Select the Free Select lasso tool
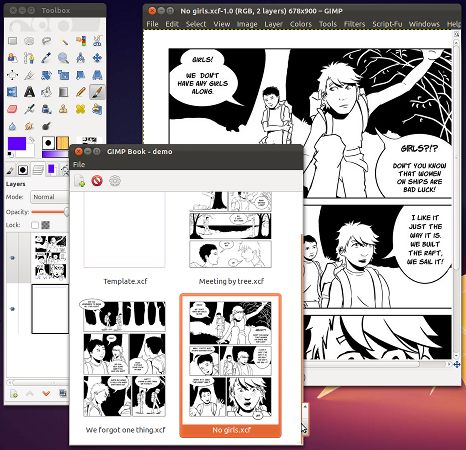This screenshot has height=450, width=466. (46, 41)
